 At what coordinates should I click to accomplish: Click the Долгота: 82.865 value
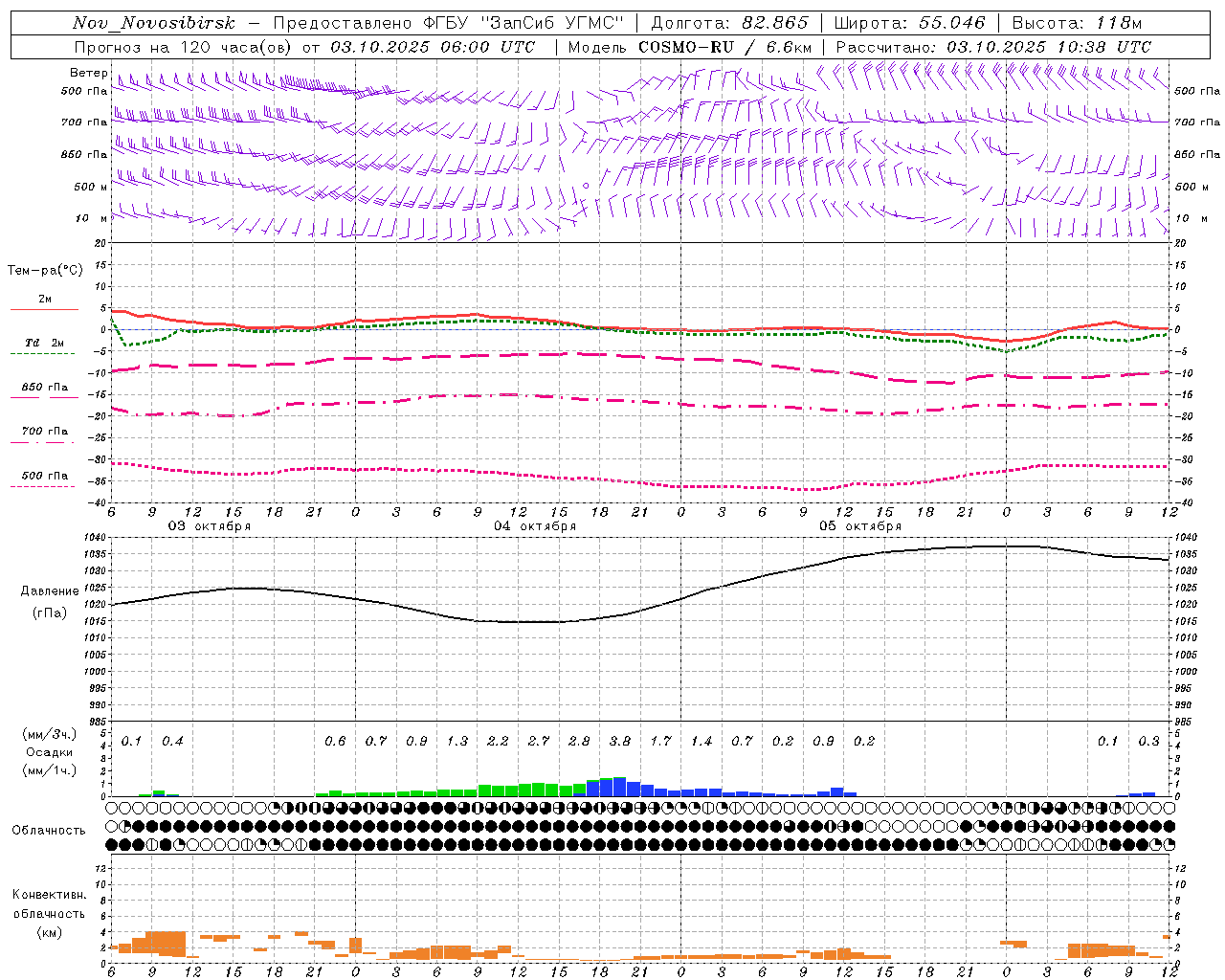tap(729, 23)
